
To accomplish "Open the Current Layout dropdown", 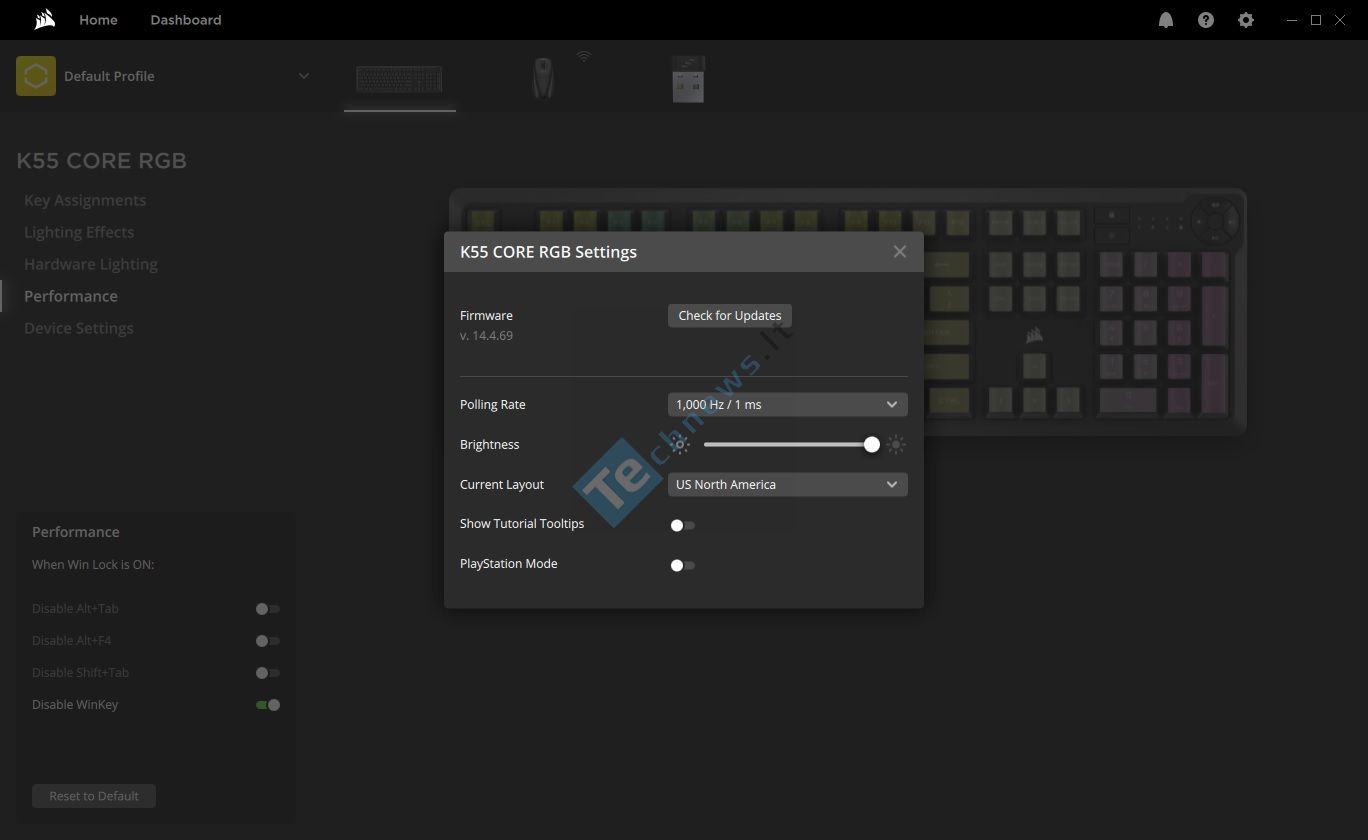I will pos(788,485).
